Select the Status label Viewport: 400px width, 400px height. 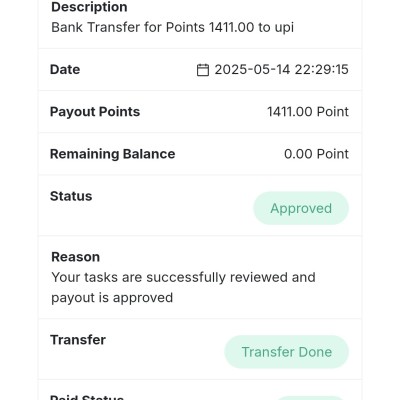(x=71, y=196)
